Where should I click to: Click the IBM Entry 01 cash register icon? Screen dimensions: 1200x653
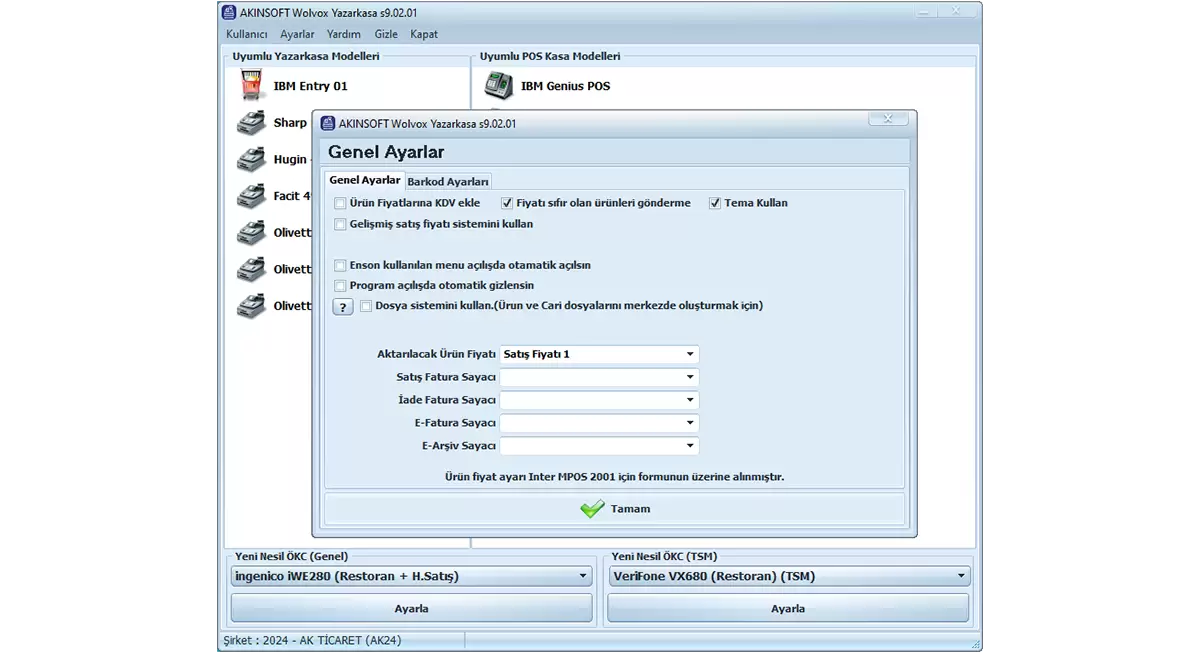coord(250,86)
